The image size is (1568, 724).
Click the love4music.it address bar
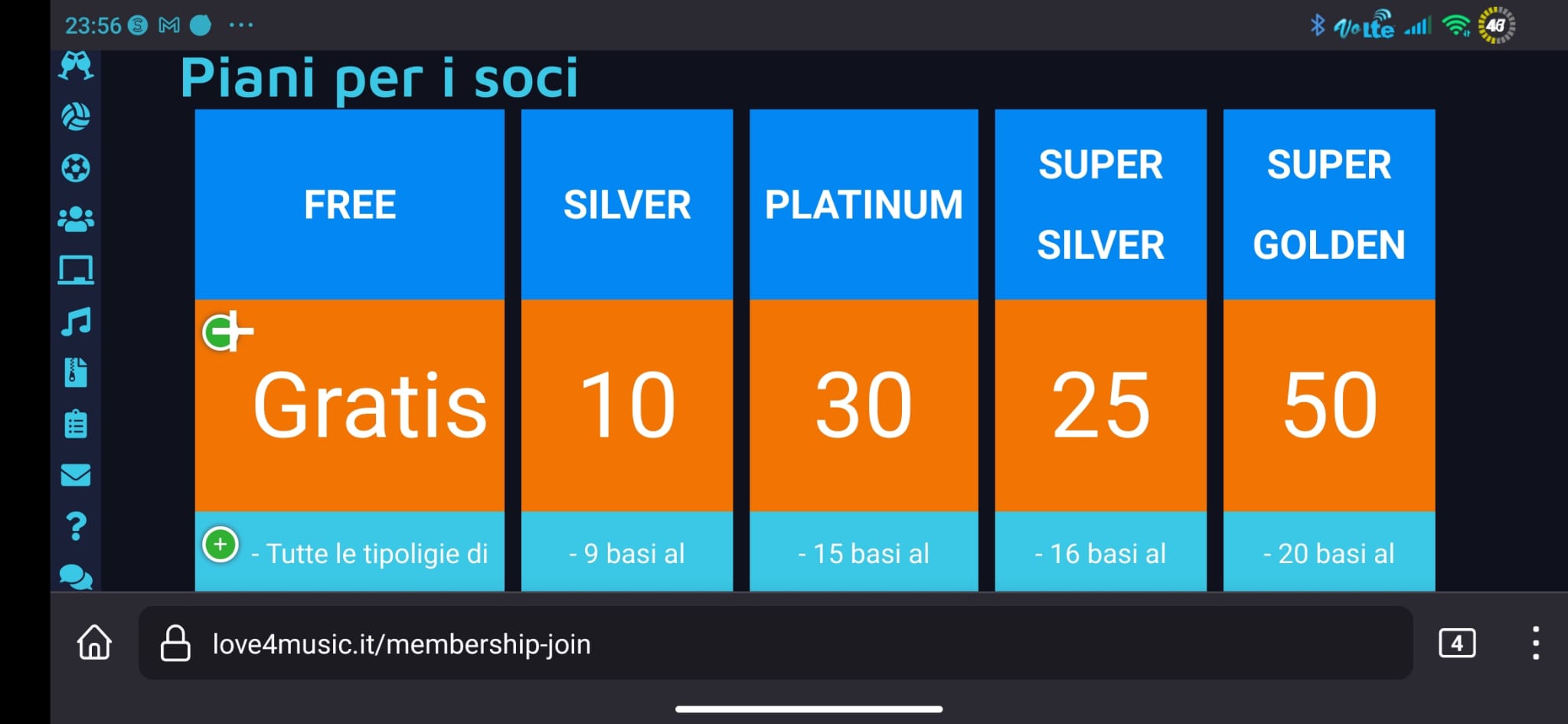[x=775, y=643]
